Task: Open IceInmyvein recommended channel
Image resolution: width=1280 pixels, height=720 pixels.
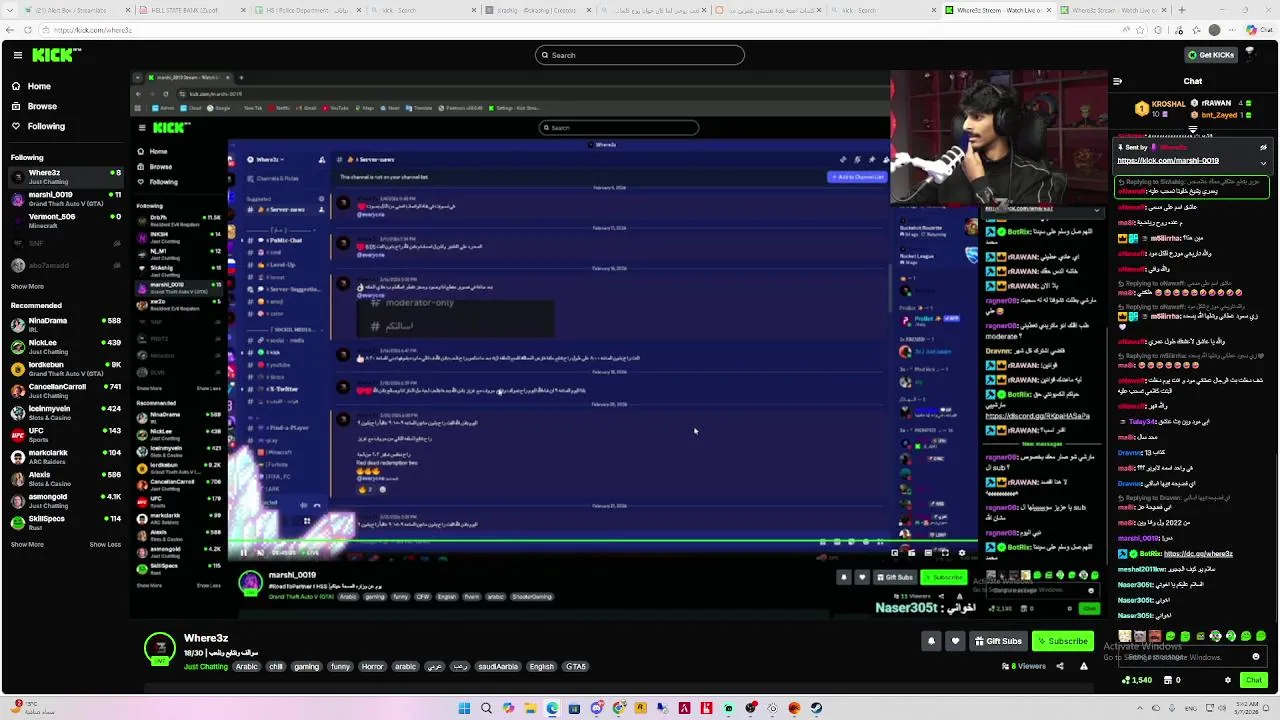Action: click(x=65, y=413)
